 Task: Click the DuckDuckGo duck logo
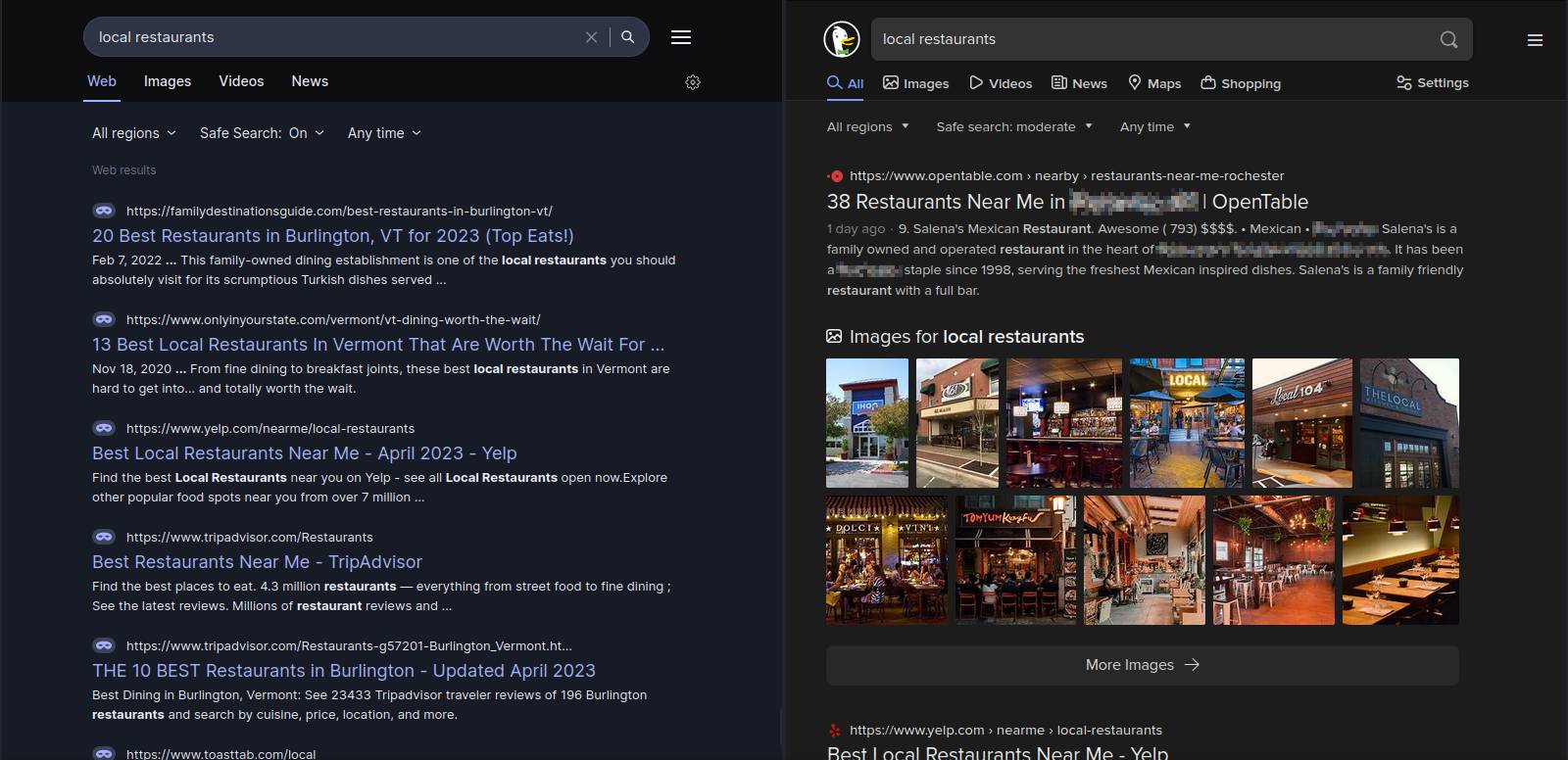[x=842, y=39]
